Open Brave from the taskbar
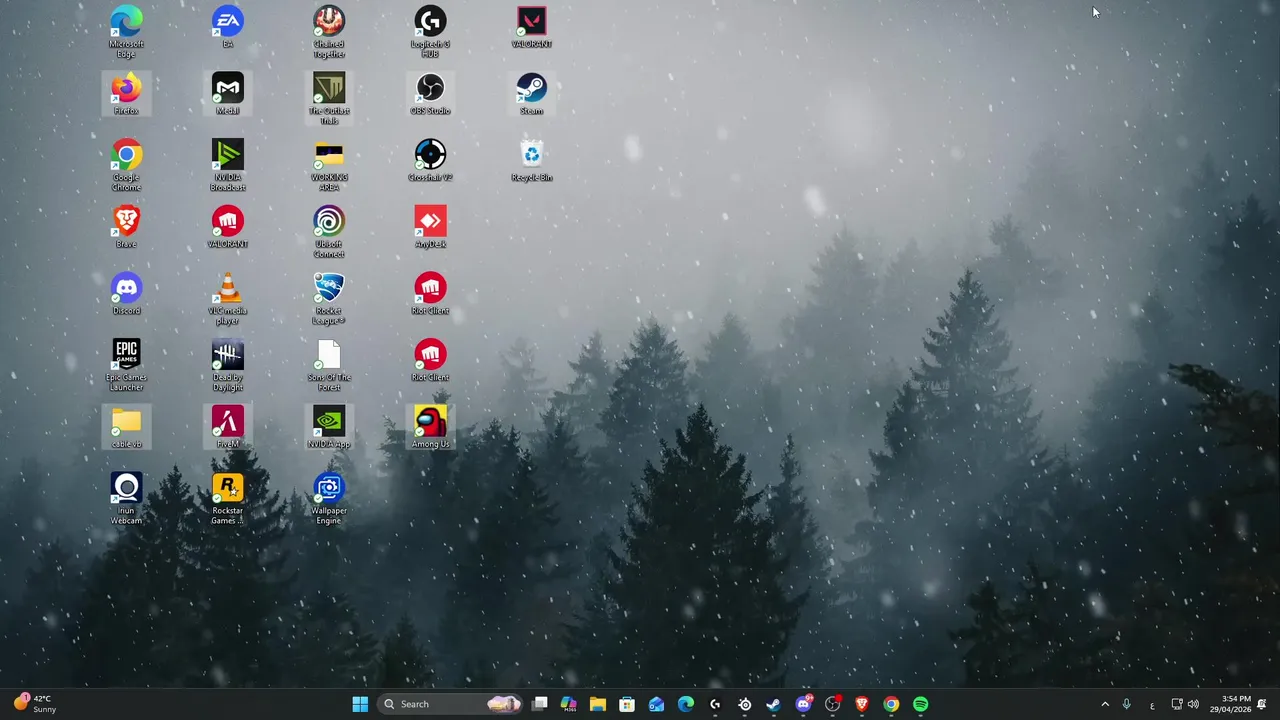The height and width of the screenshot is (720, 1280). pyautogui.click(x=861, y=704)
